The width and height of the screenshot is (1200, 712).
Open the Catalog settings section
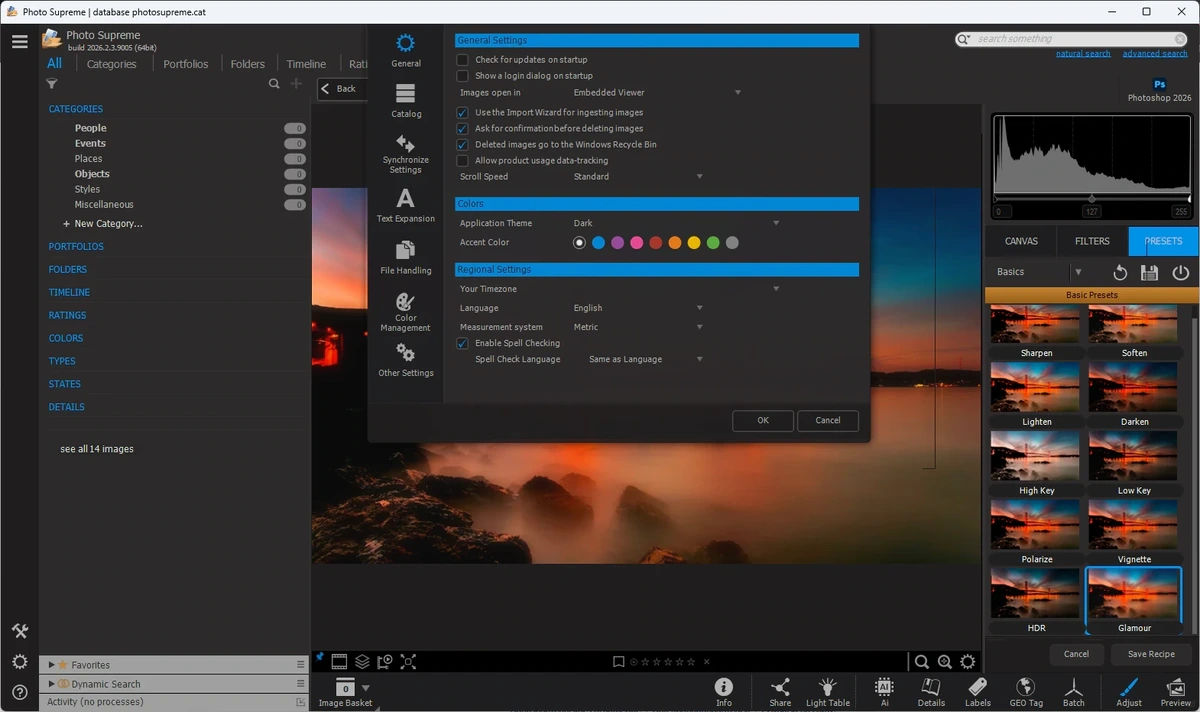pyautogui.click(x=405, y=101)
